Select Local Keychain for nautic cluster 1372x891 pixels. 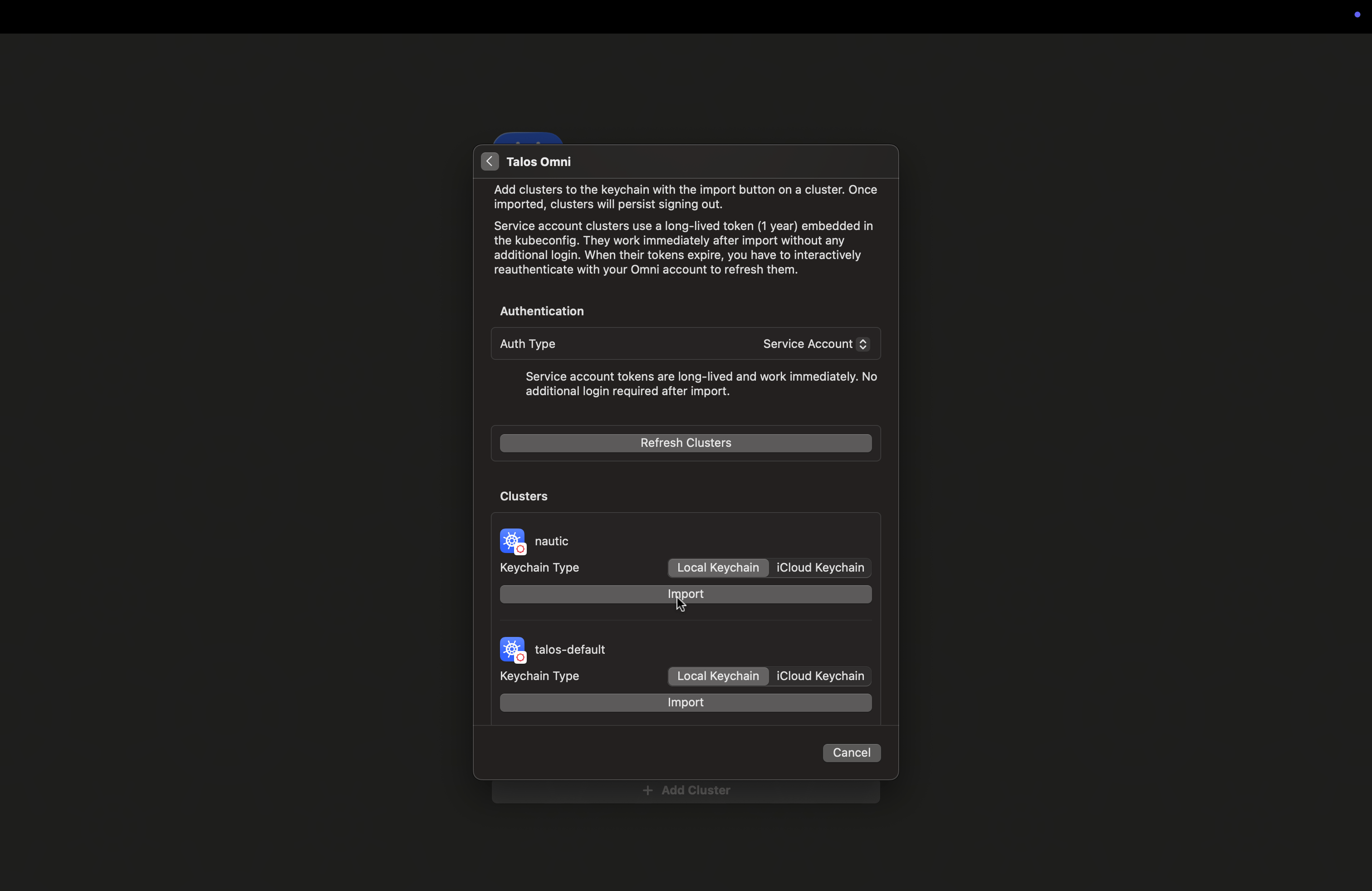click(718, 568)
